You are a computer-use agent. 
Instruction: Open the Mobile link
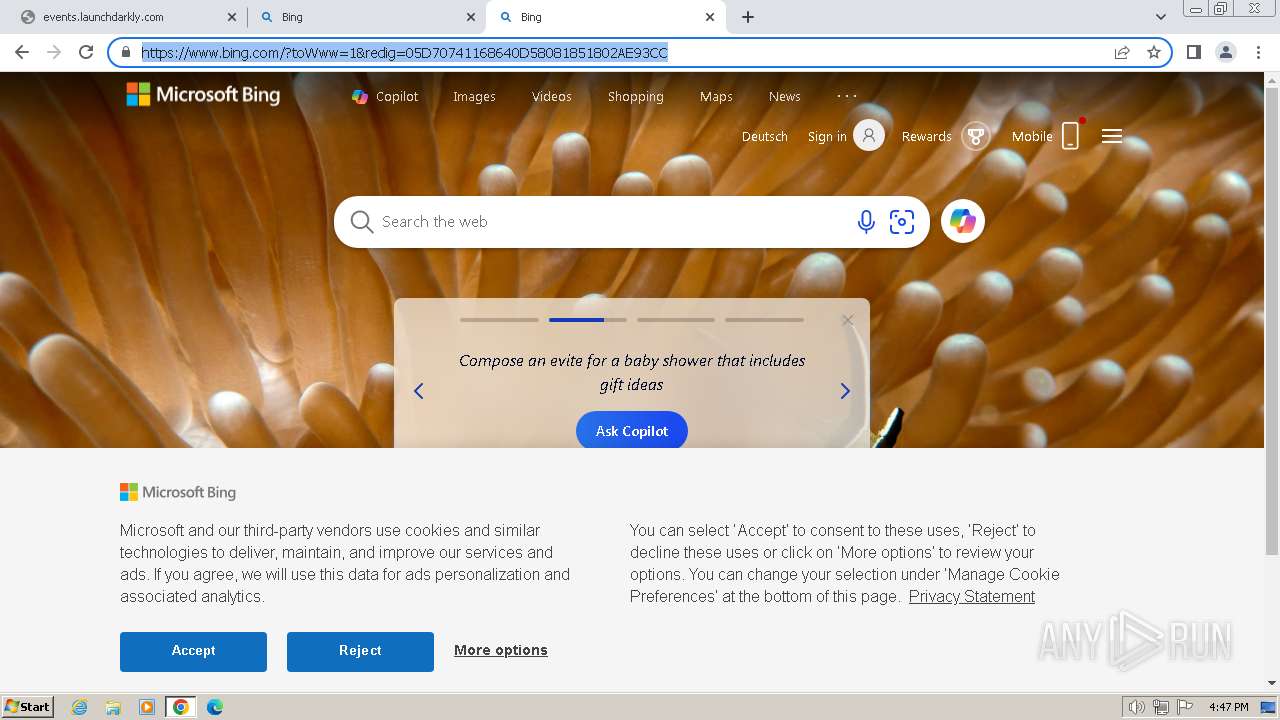pyautogui.click(x=1032, y=136)
